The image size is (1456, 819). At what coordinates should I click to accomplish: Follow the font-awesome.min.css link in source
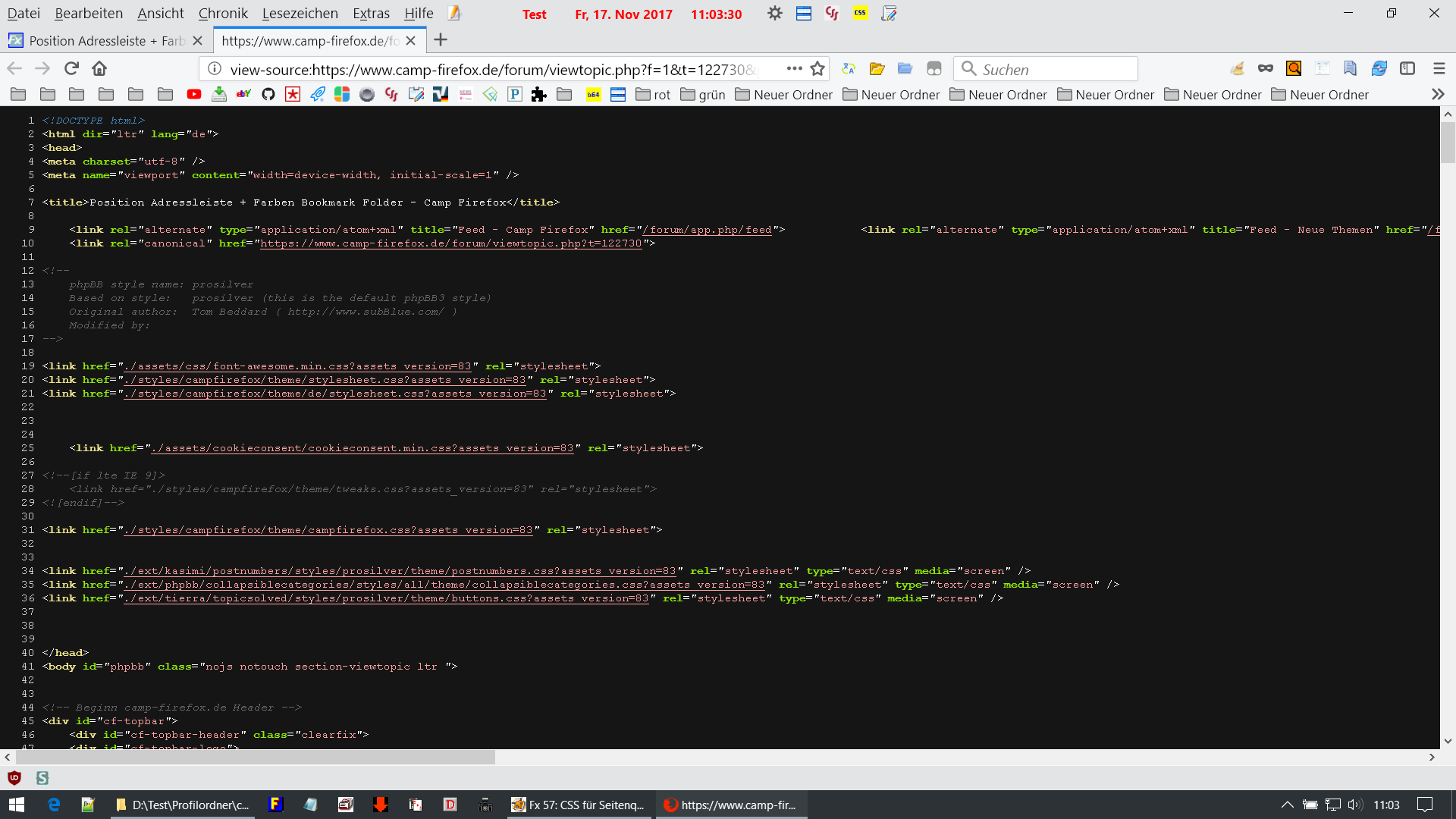[298, 366]
